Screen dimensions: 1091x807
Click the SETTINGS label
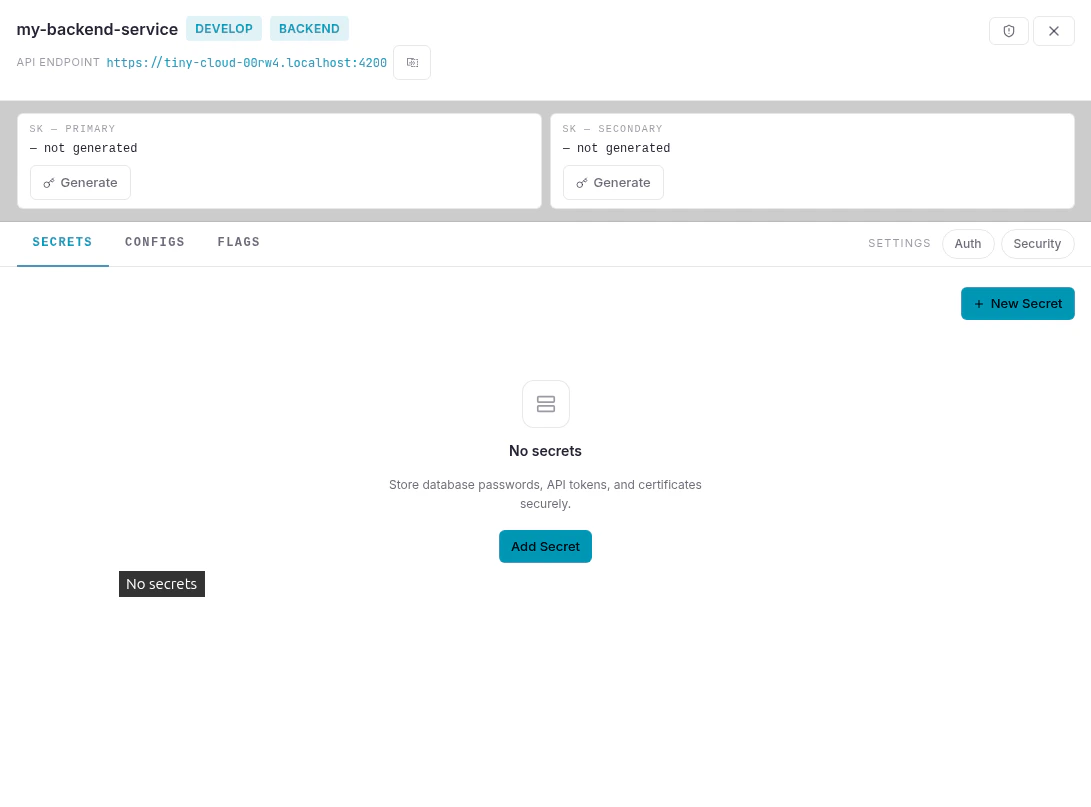click(x=899, y=243)
